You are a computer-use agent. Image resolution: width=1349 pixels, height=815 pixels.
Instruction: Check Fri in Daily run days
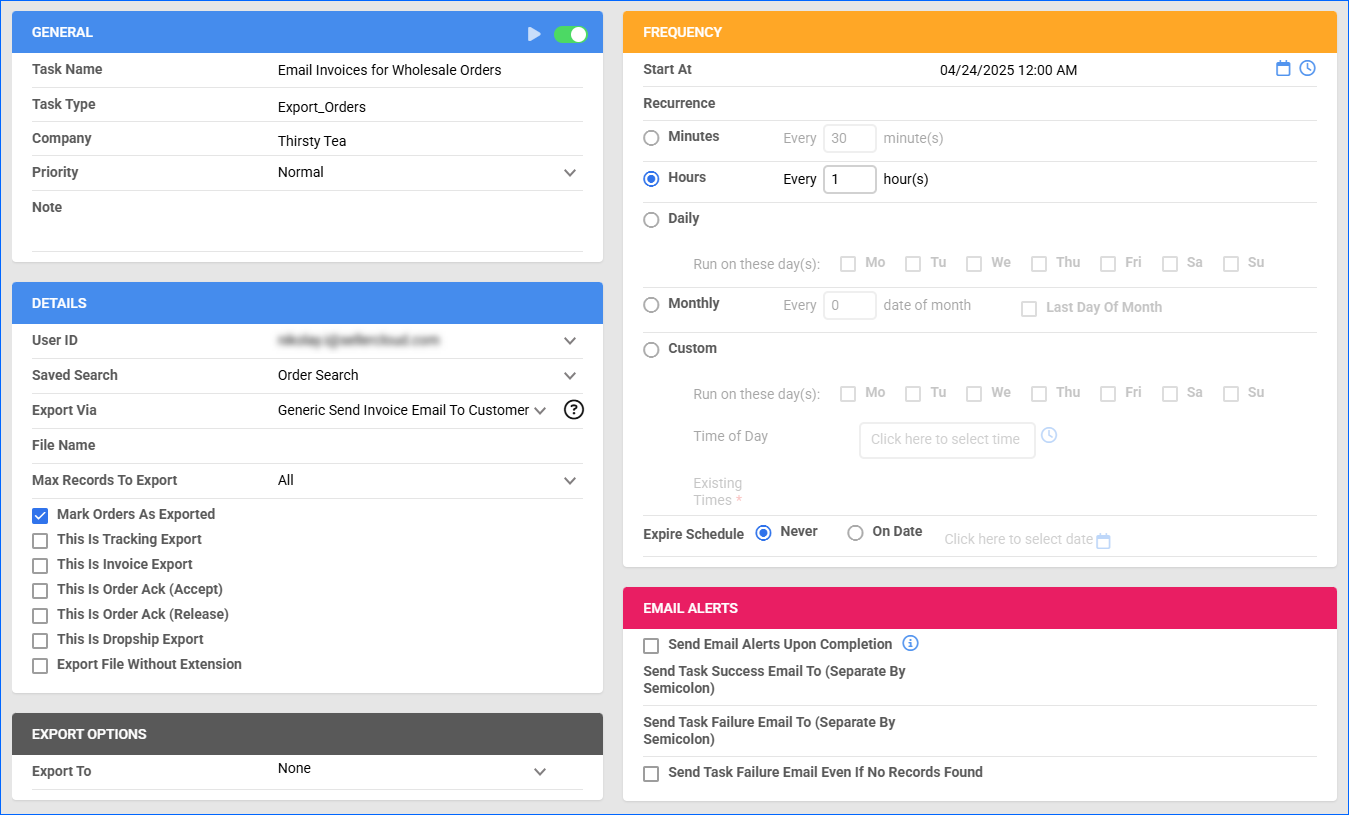(x=1108, y=264)
